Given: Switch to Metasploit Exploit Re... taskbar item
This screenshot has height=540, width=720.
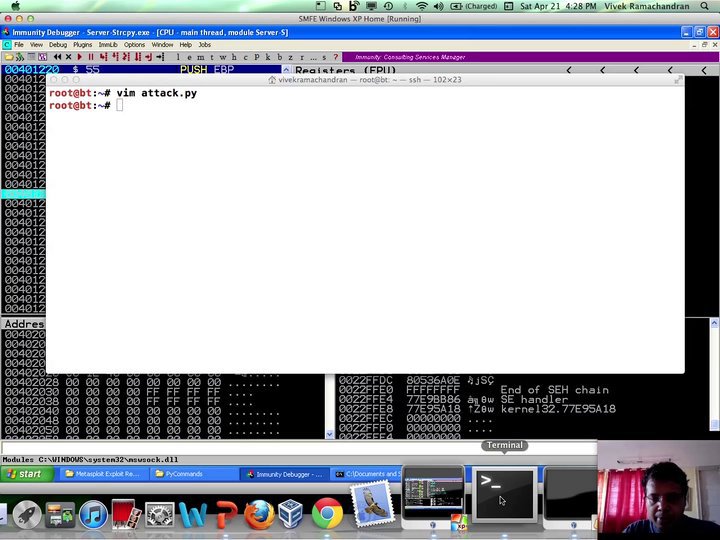Looking at the screenshot, I should (103, 474).
